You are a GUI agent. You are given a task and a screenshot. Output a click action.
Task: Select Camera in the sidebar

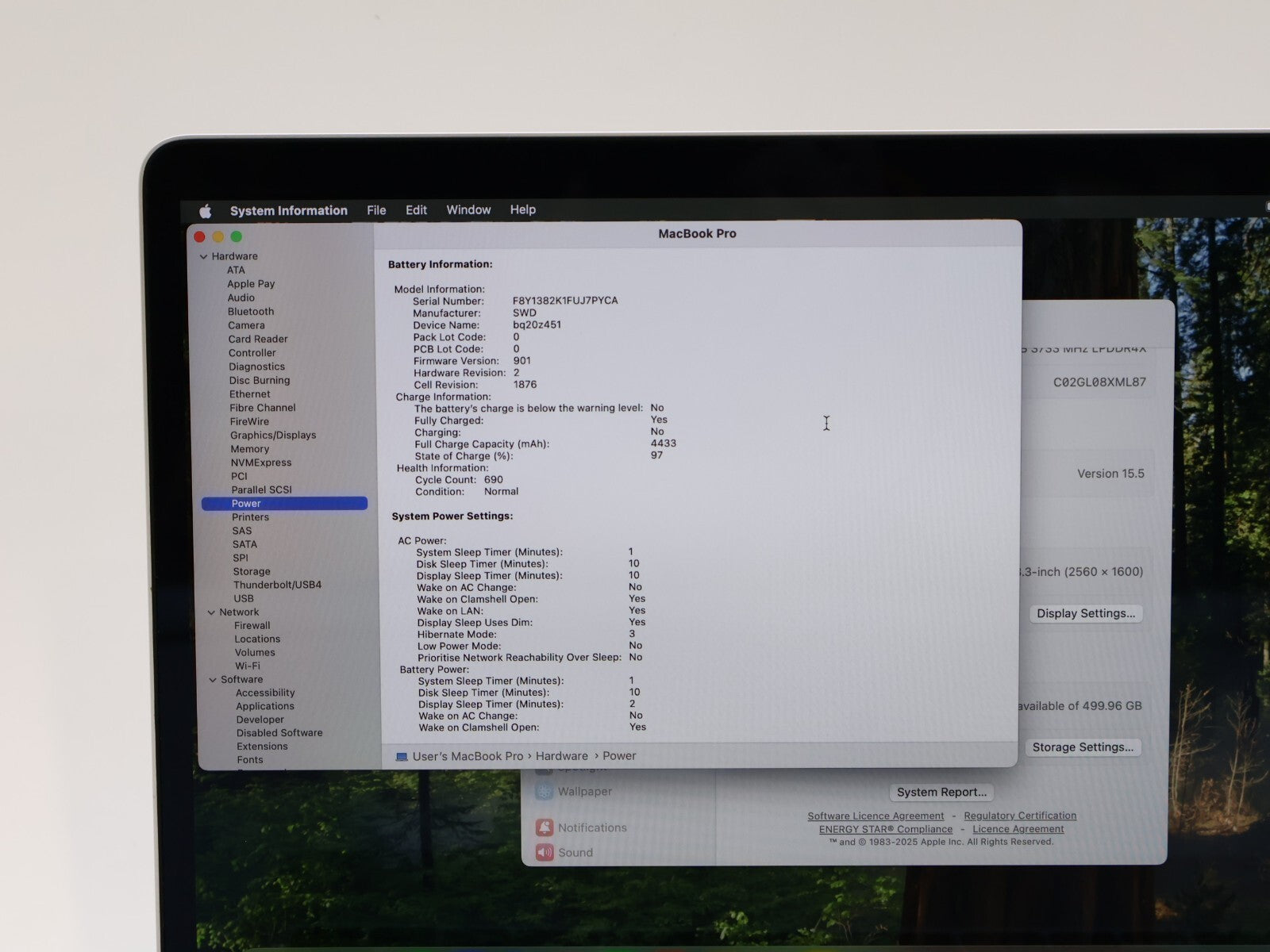[246, 325]
